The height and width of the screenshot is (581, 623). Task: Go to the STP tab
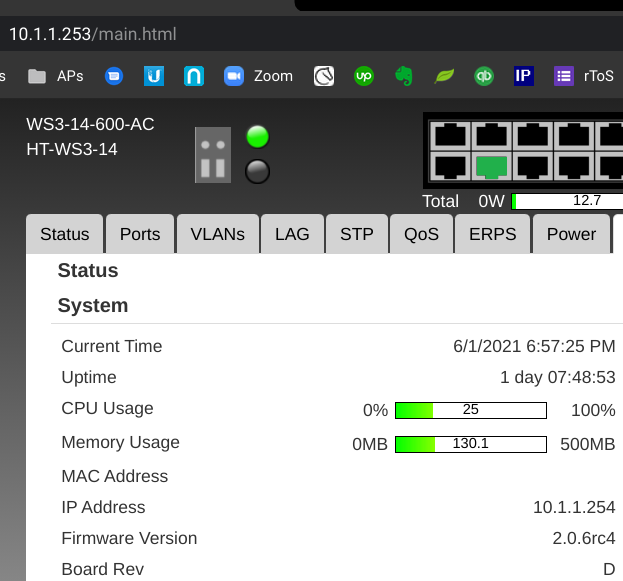[356, 234]
